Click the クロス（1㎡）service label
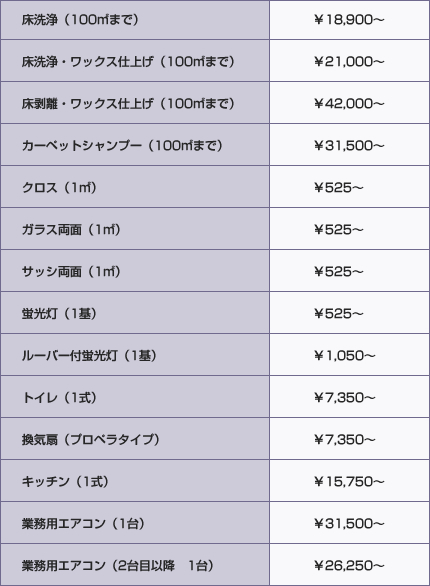 coord(59,187)
